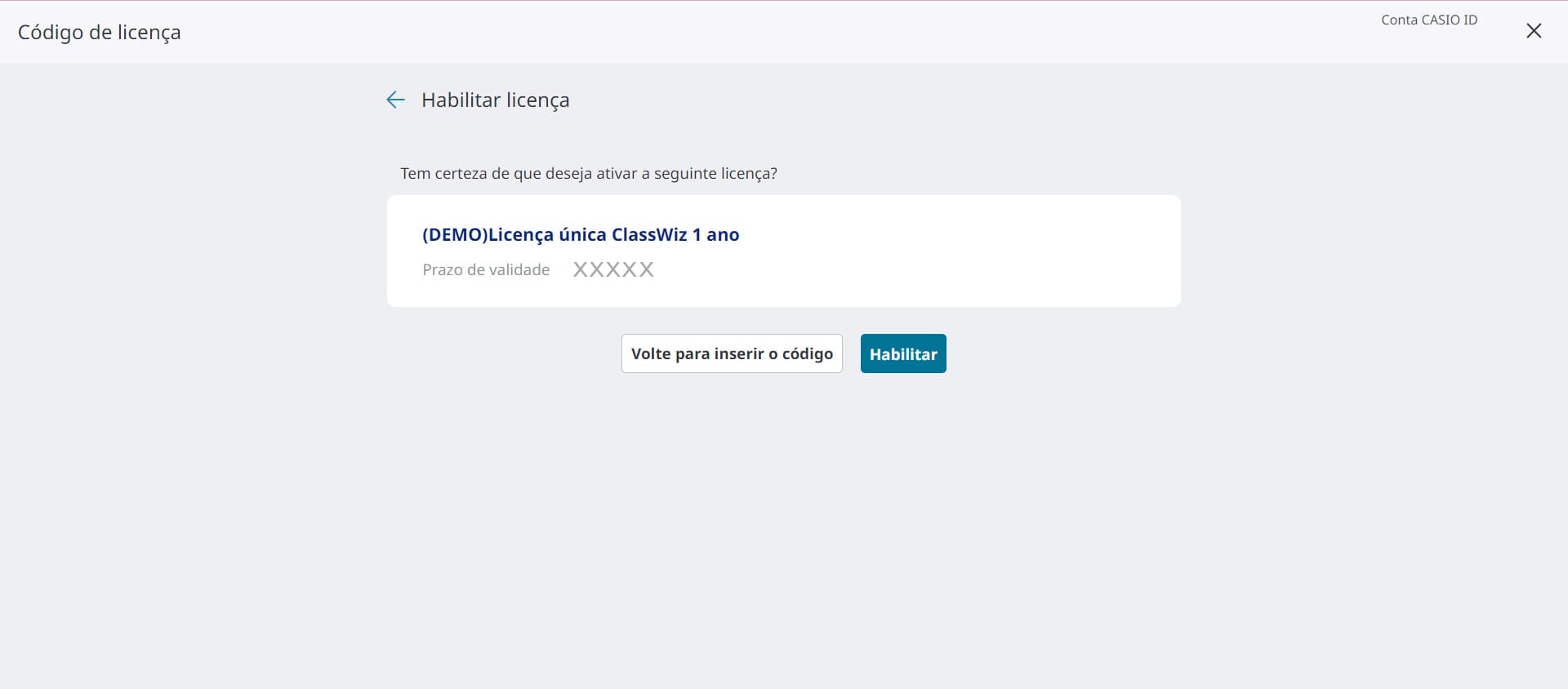Click Volte para inserir o código
The height and width of the screenshot is (689, 1568).
pyautogui.click(x=732, y=353)
